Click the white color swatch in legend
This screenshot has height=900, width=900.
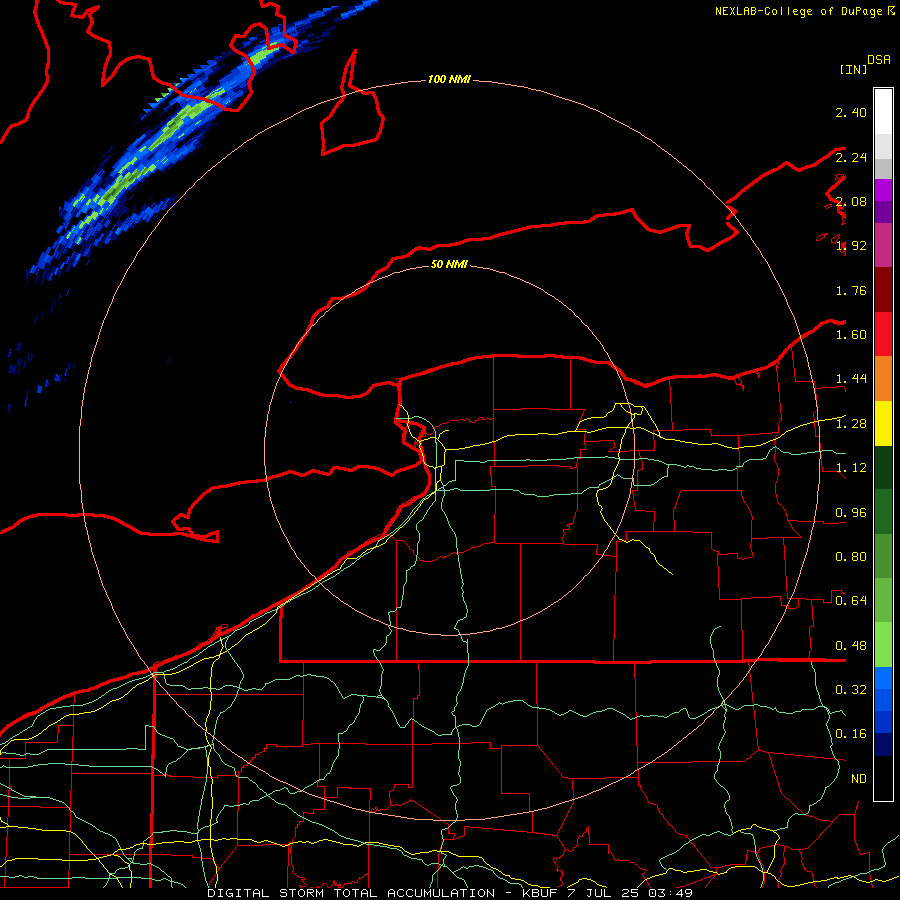tap(883, 111)
